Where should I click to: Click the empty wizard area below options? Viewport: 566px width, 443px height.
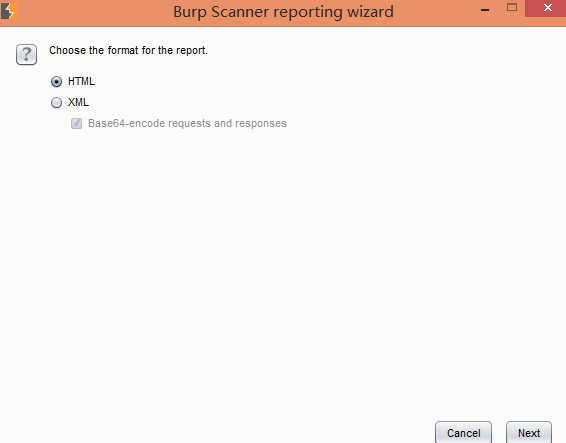(x=283, y=271)
